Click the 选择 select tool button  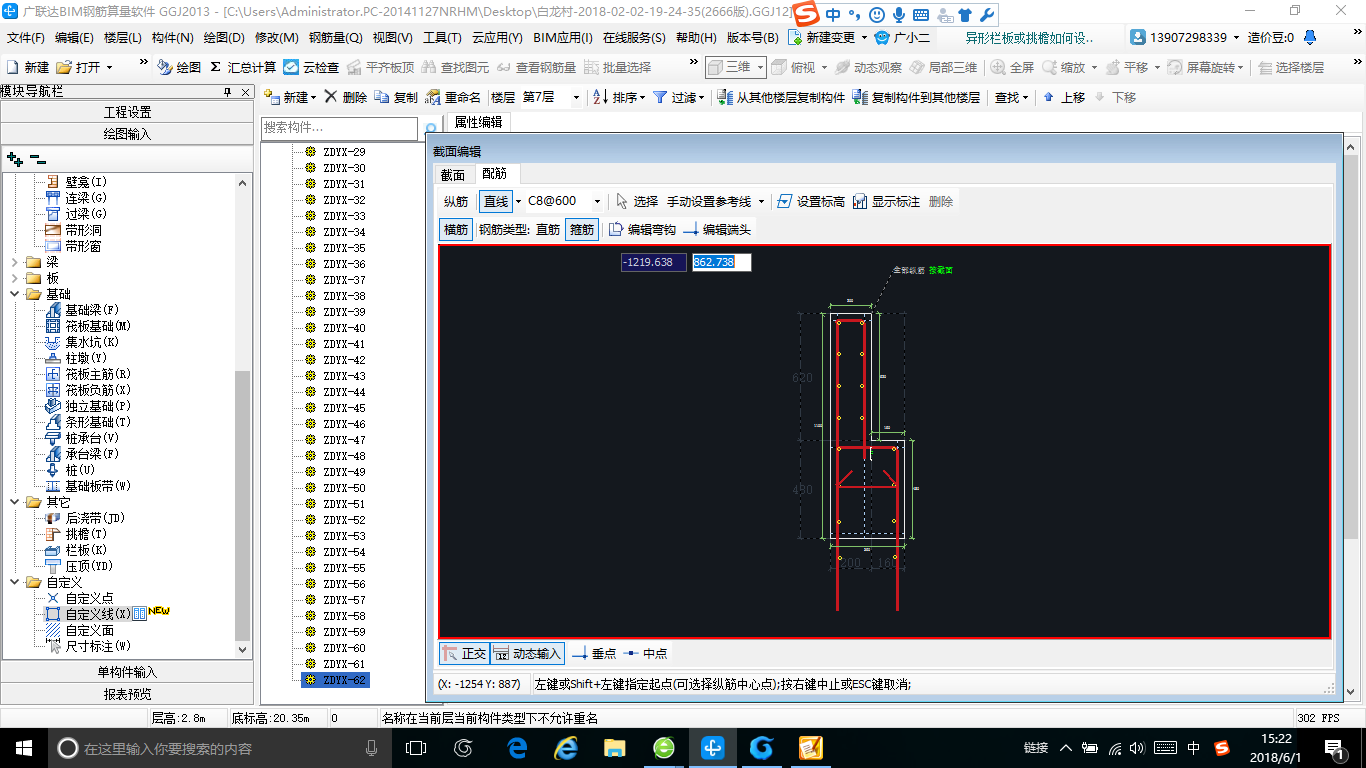pyautogui.click(x=638, y=201)
